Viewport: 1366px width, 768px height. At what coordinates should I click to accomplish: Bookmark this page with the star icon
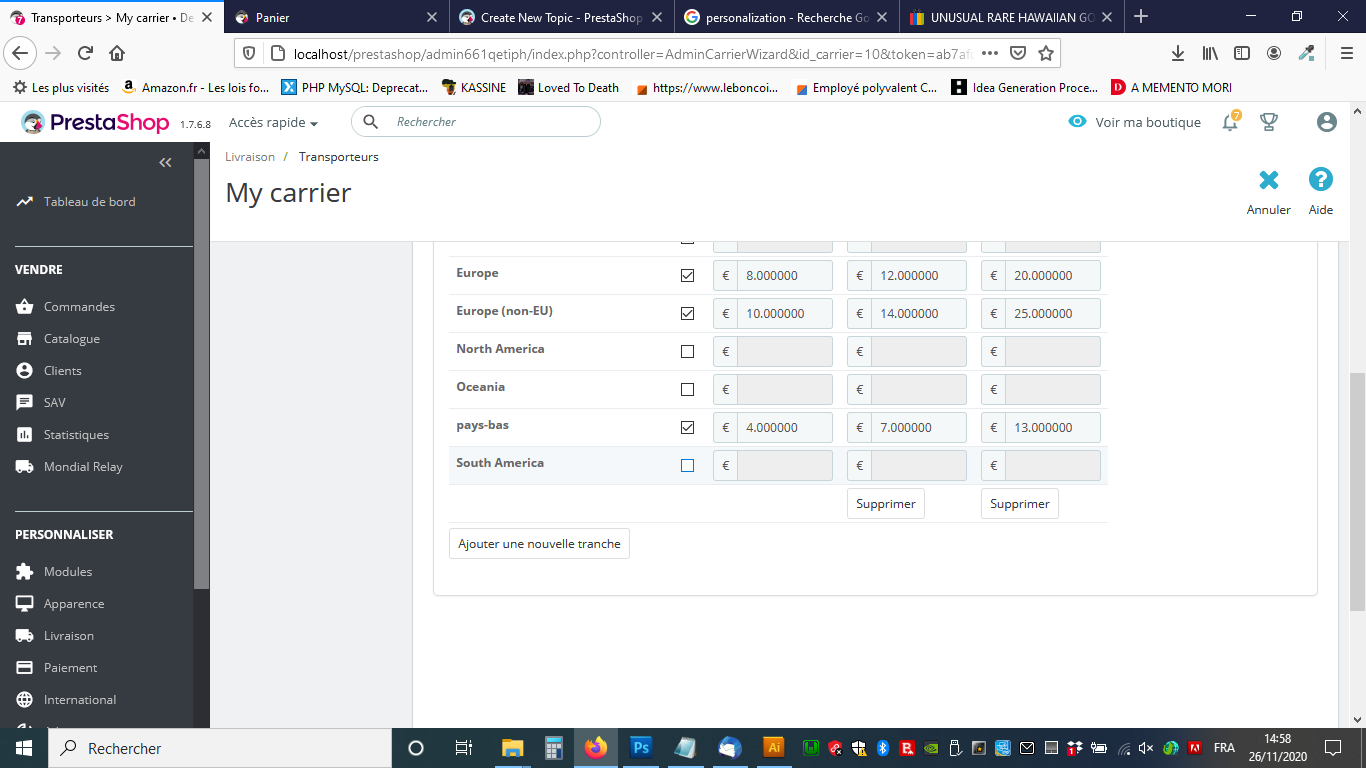click(1046, 53)
